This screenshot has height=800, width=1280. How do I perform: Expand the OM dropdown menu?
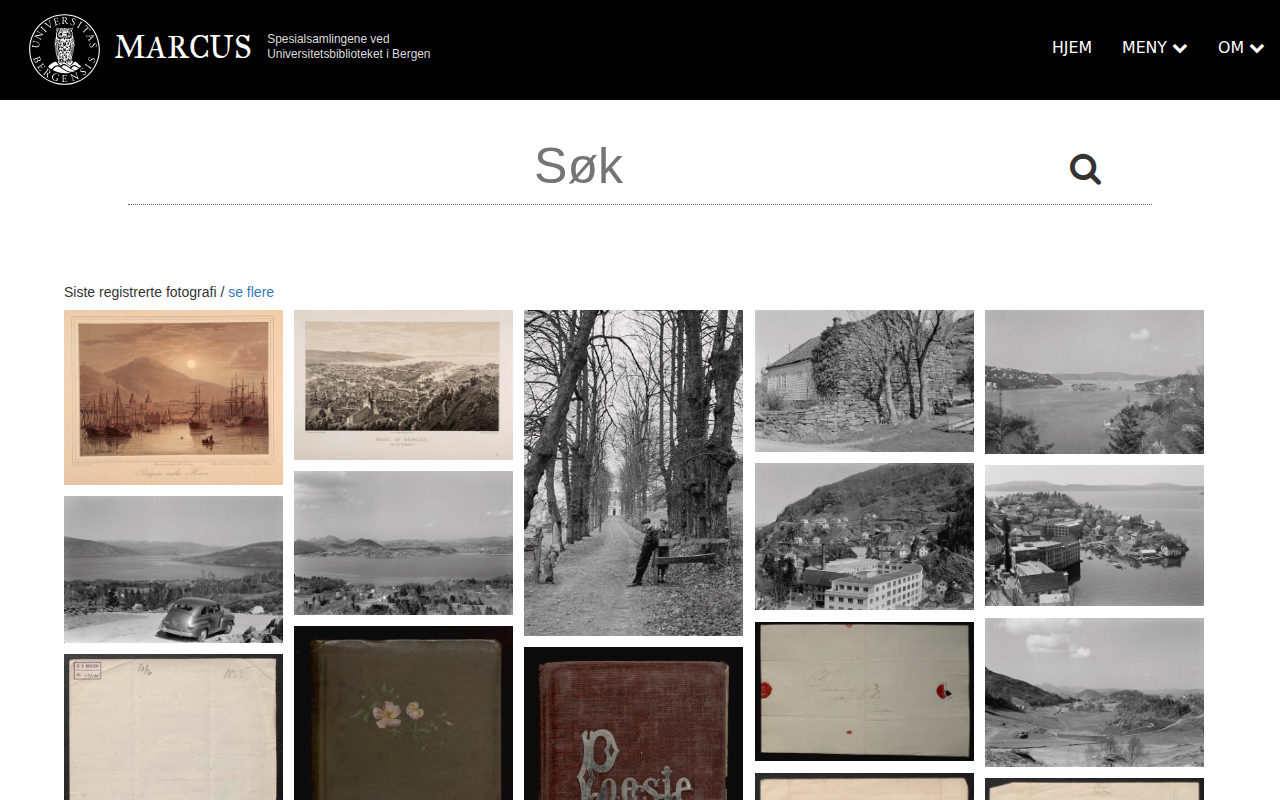click(1240, 47)
